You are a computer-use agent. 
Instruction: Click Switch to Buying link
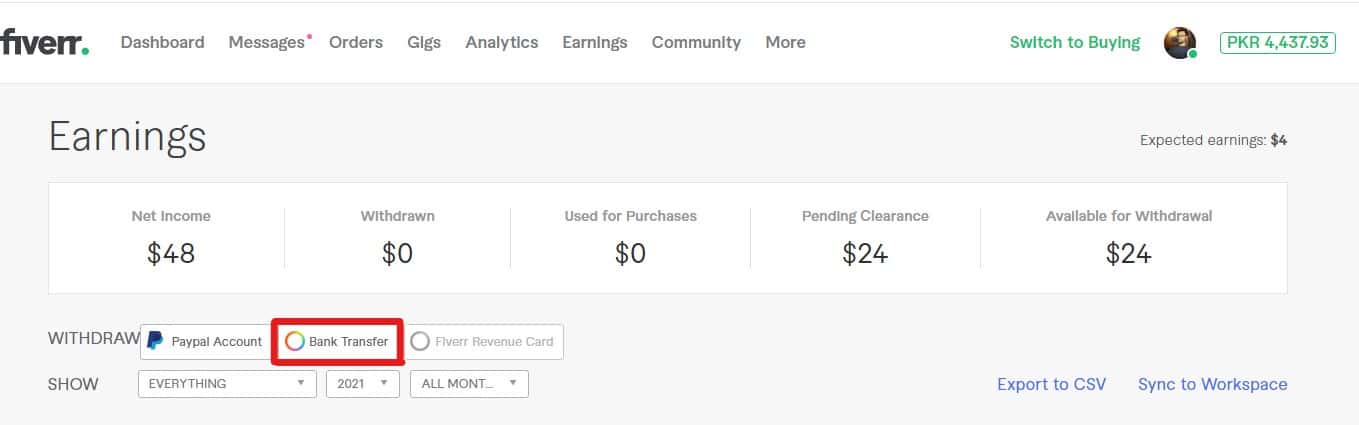click(1075, 42)
